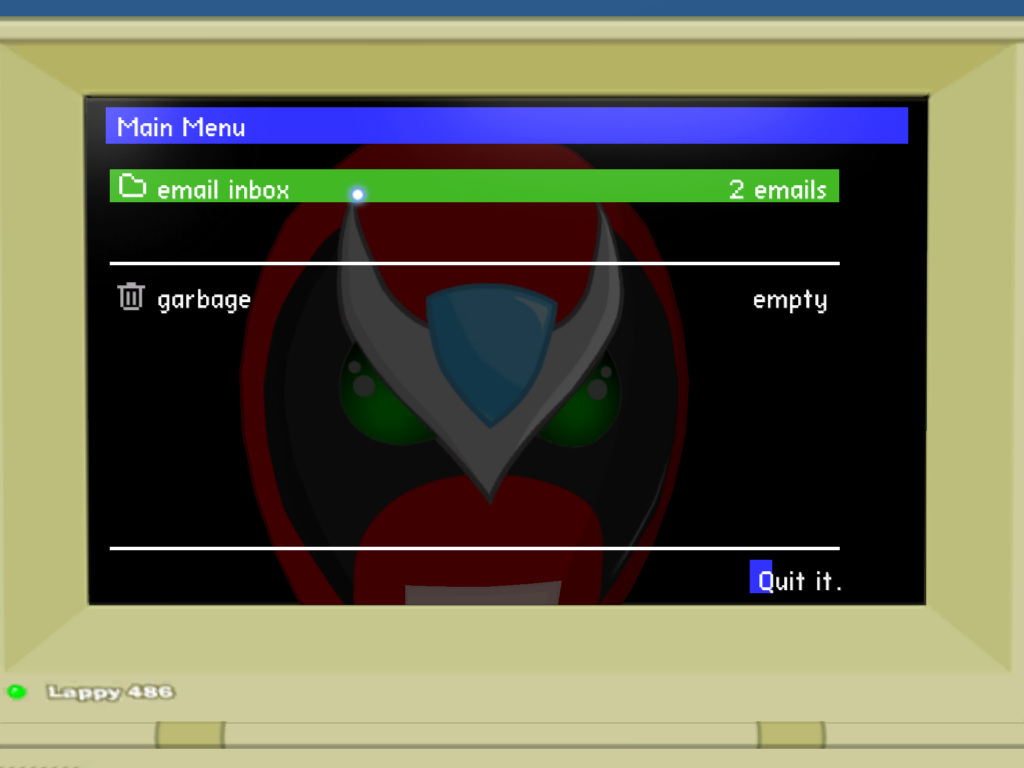
Task: Click the right laptop hinge
Action: pyautogui.click(x=790, y=735)
